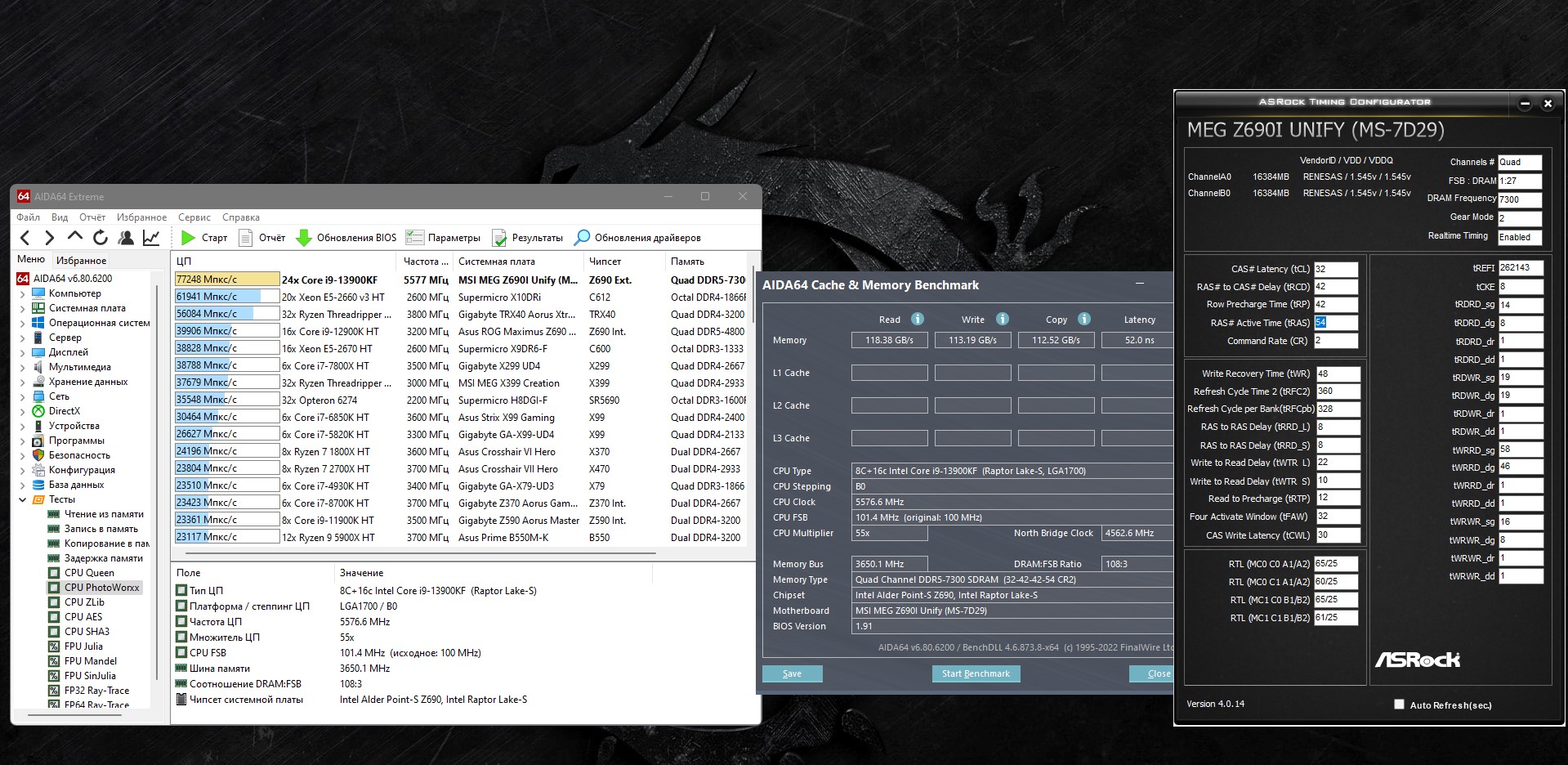1568x765 pixels.
Task: Click the refresh icon in AIDA64 toolbar
Action: pyautogui.click(x=101, y=238)
